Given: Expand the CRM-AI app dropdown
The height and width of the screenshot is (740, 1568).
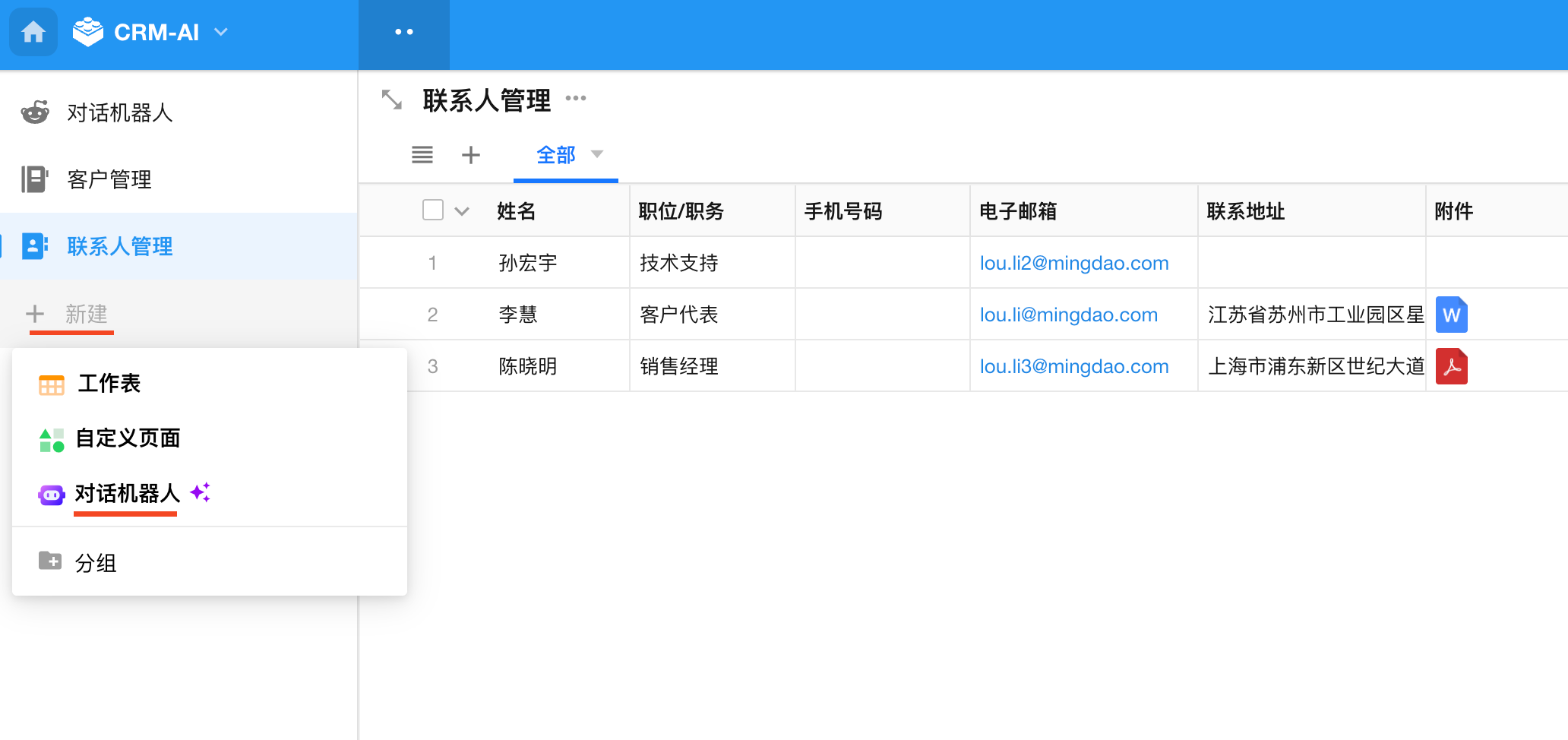Looking at the screenshot, I should (x=221, y=32).
